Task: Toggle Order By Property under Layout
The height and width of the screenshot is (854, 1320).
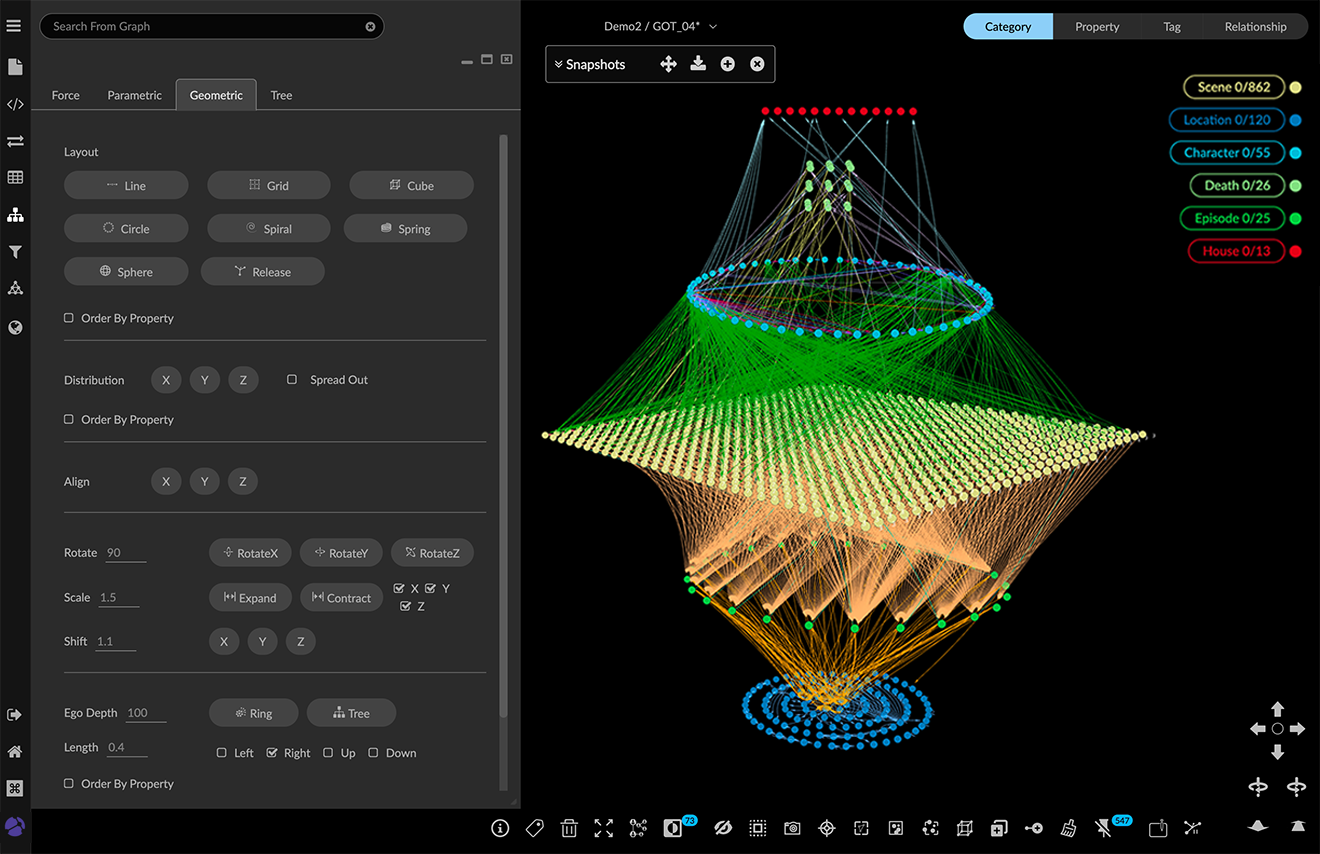Action: (69, 318)
